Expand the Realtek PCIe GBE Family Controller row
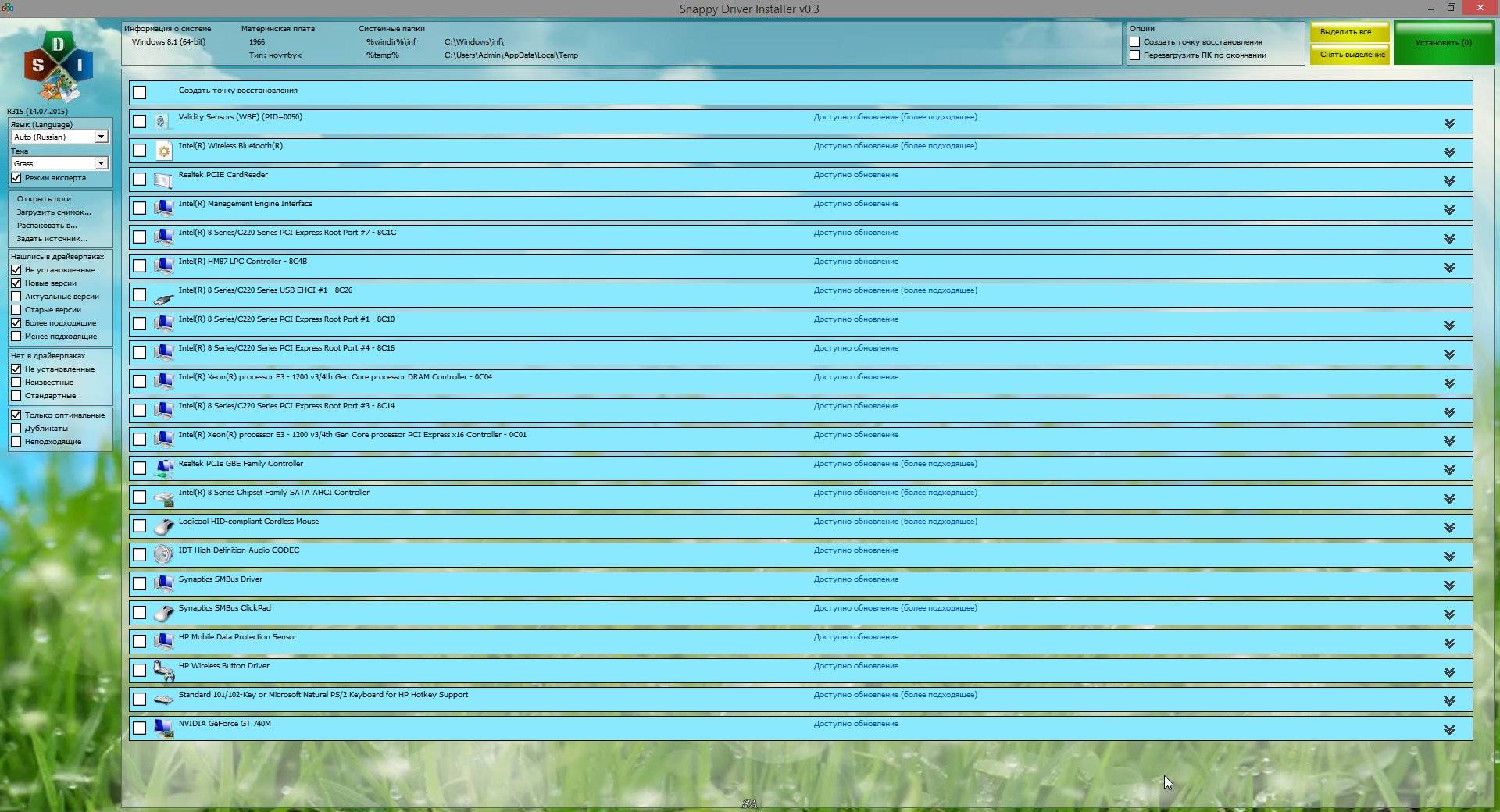The height and width of the screenshot is (812, 1500). click(x=1449, y=470)
